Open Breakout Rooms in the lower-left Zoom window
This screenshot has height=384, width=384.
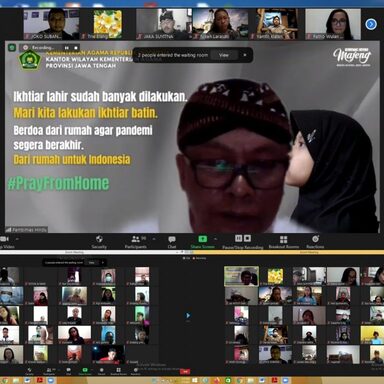(x=119, y=371)
